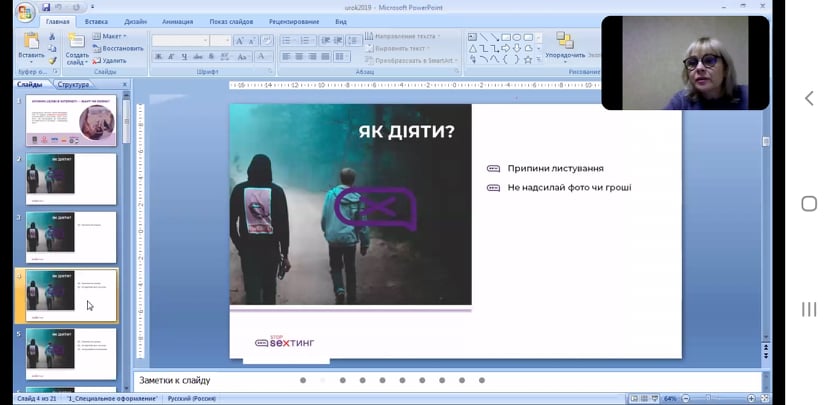The image size is (833, 405).
Task: Zoom in with the plus button
Action: click(751, 398)
